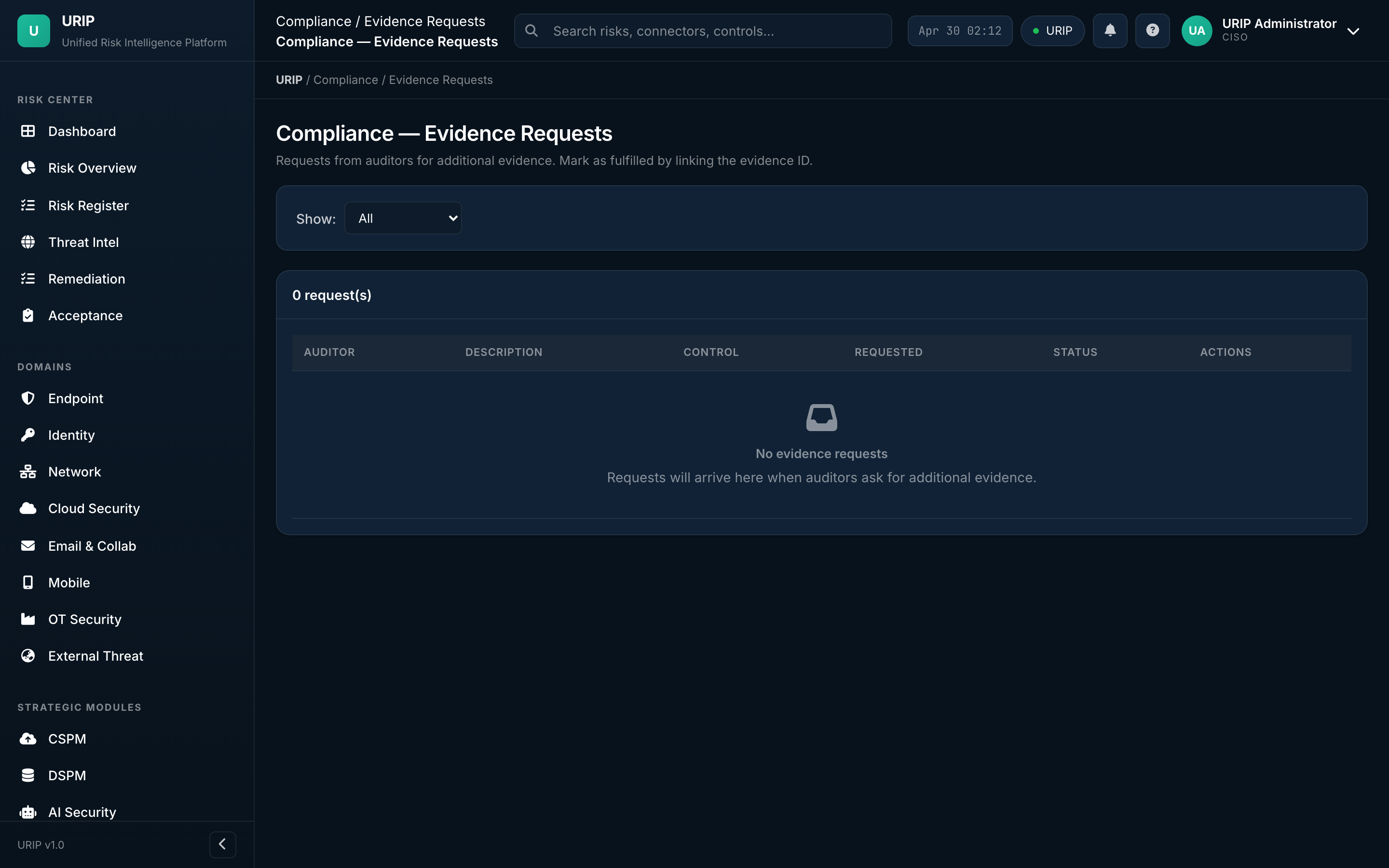Open the Risk Register menu item

(x=126, y=205)
